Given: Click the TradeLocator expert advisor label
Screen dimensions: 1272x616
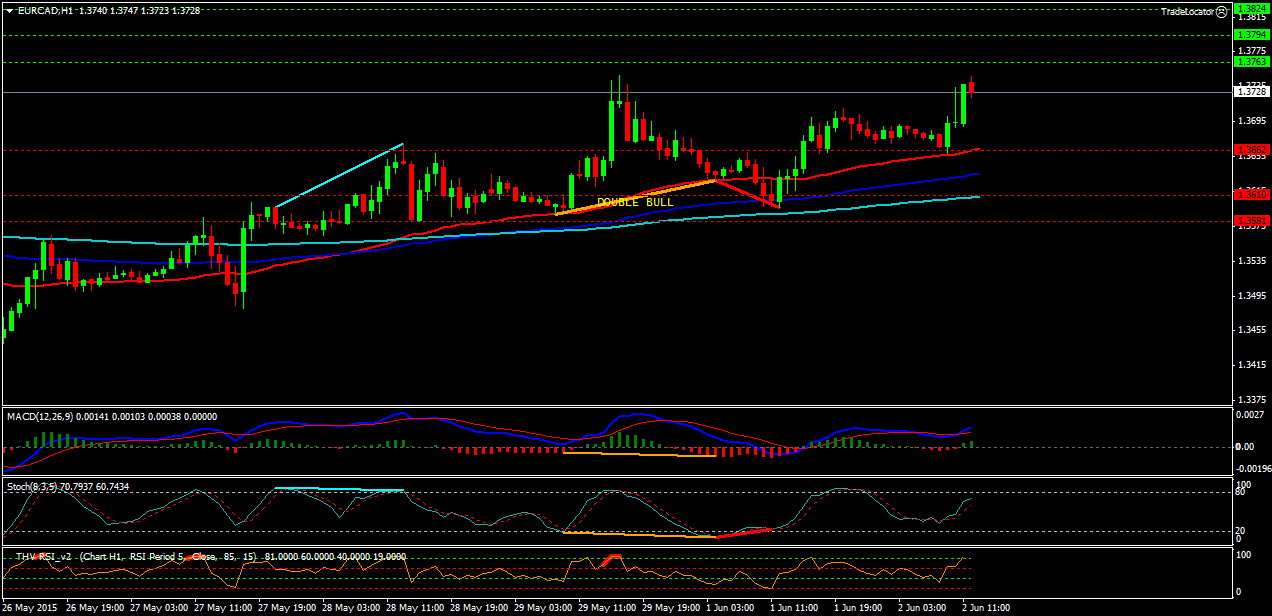Looking at the screenshot, I should (1188, 11).
